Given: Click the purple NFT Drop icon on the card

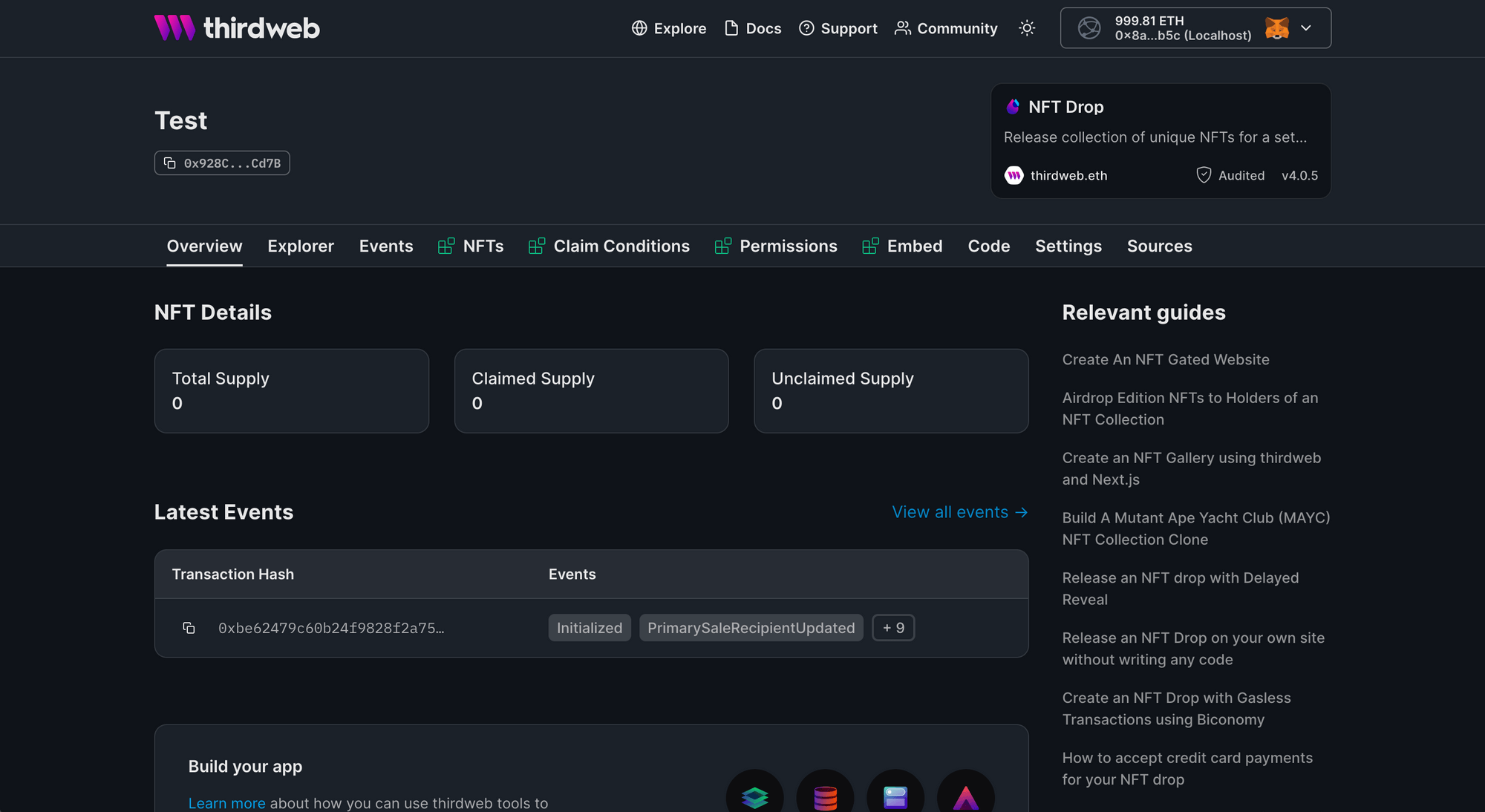Looking at the screenshot, I should pyautogui.click(x=1012, y=106).
